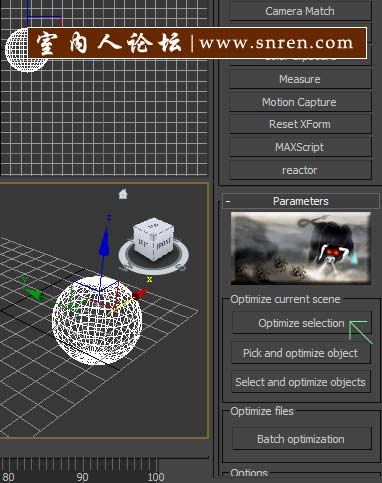Click the blue Z axis gizmo arrow
This screenshot has width=382, height=483.
105,240
